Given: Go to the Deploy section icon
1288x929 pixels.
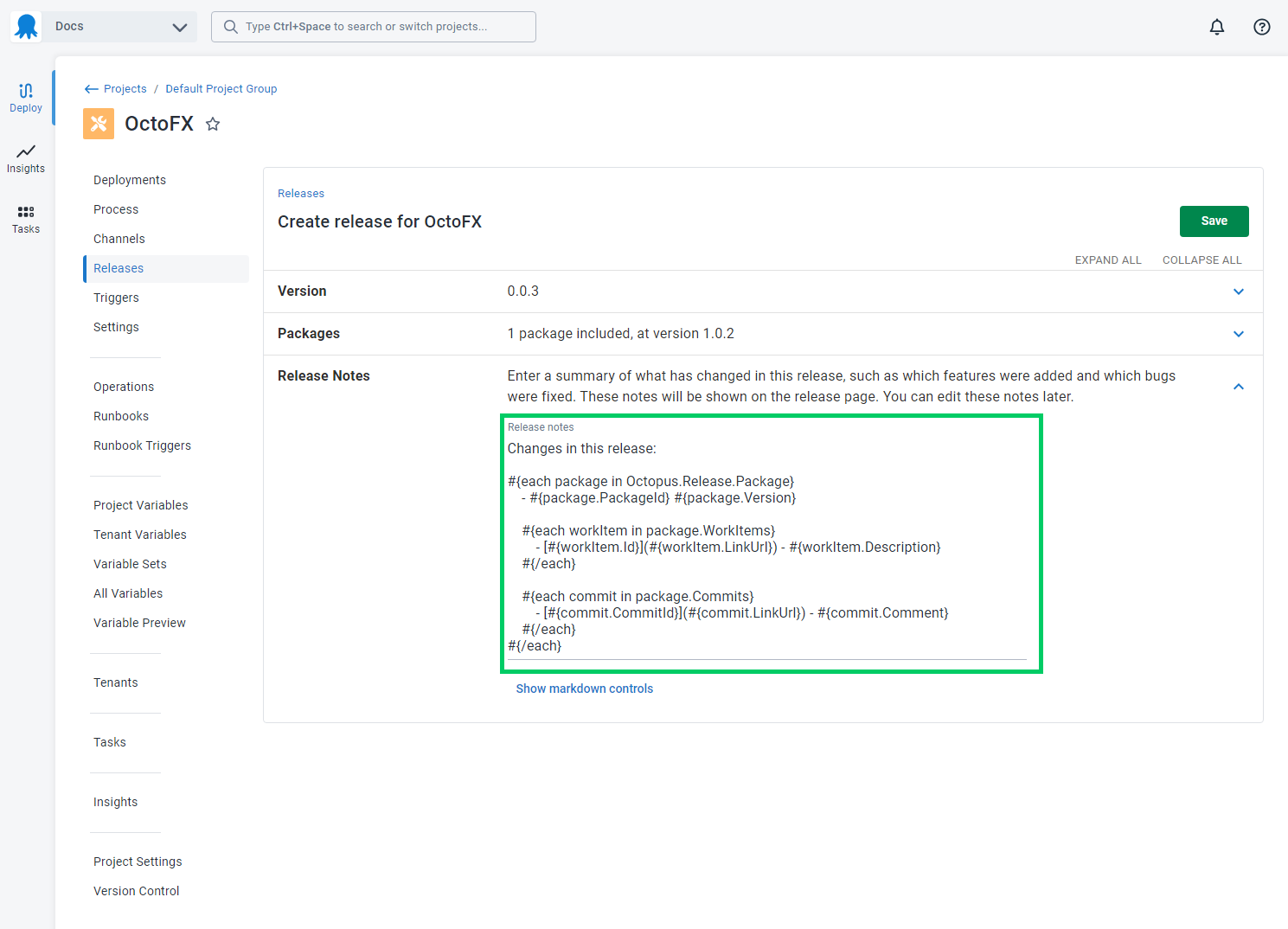Looking at the screenshot, I should pyautogui.click(x=26, y=98).
